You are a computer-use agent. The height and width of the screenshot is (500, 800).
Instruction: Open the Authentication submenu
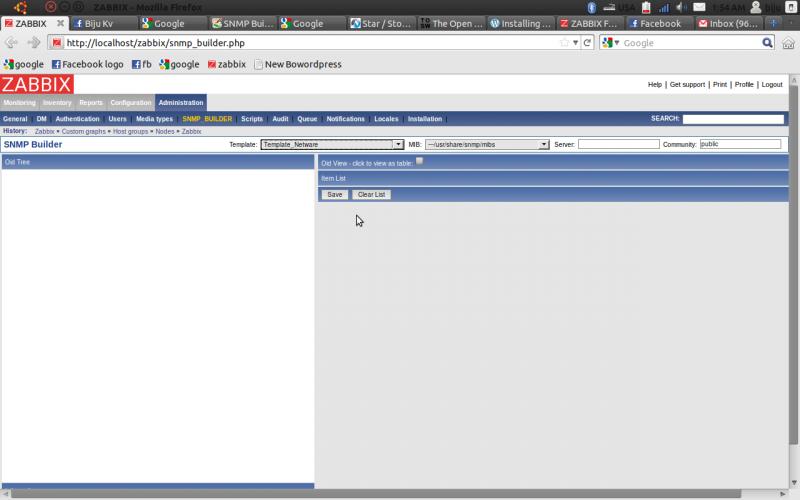click(x=77, y=119)
